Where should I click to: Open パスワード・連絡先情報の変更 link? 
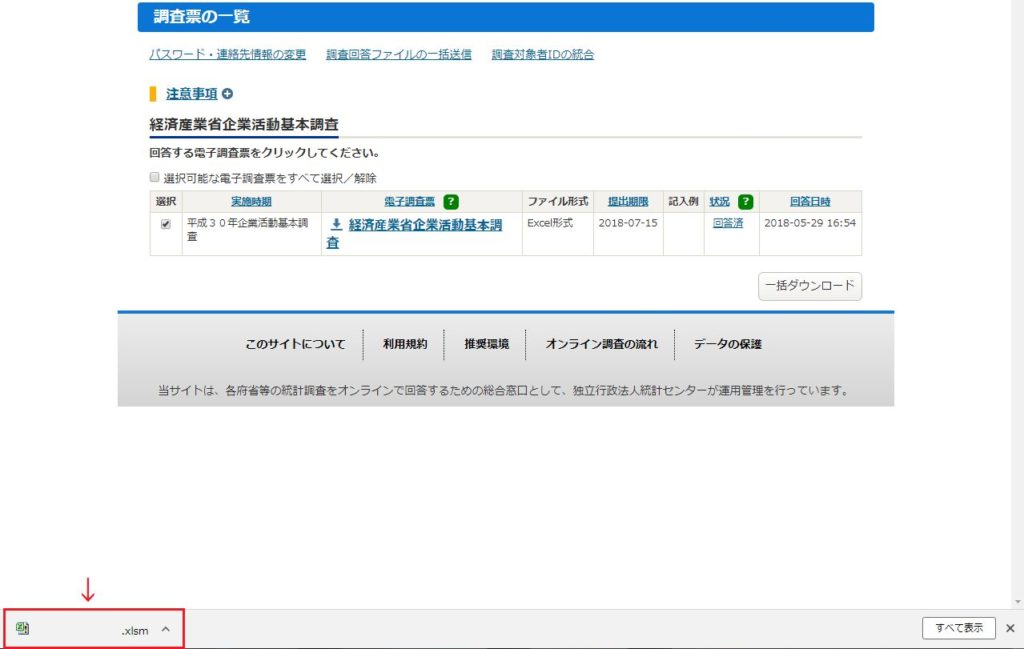click(227, 55)
